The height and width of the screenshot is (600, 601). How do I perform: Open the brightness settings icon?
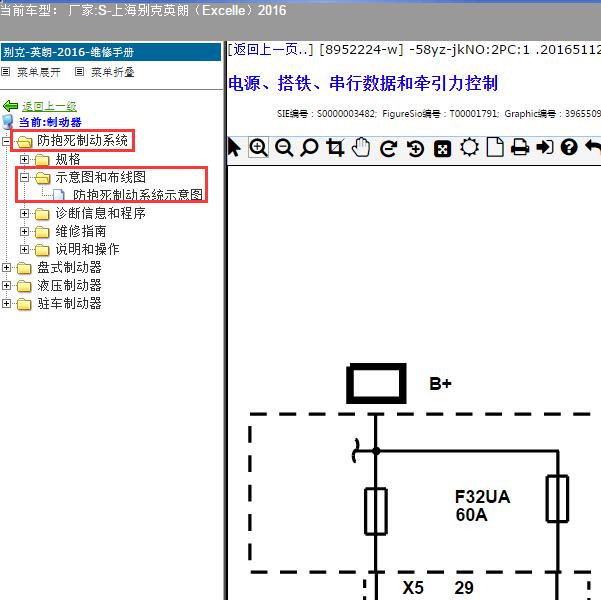click(x=469, y=148)
